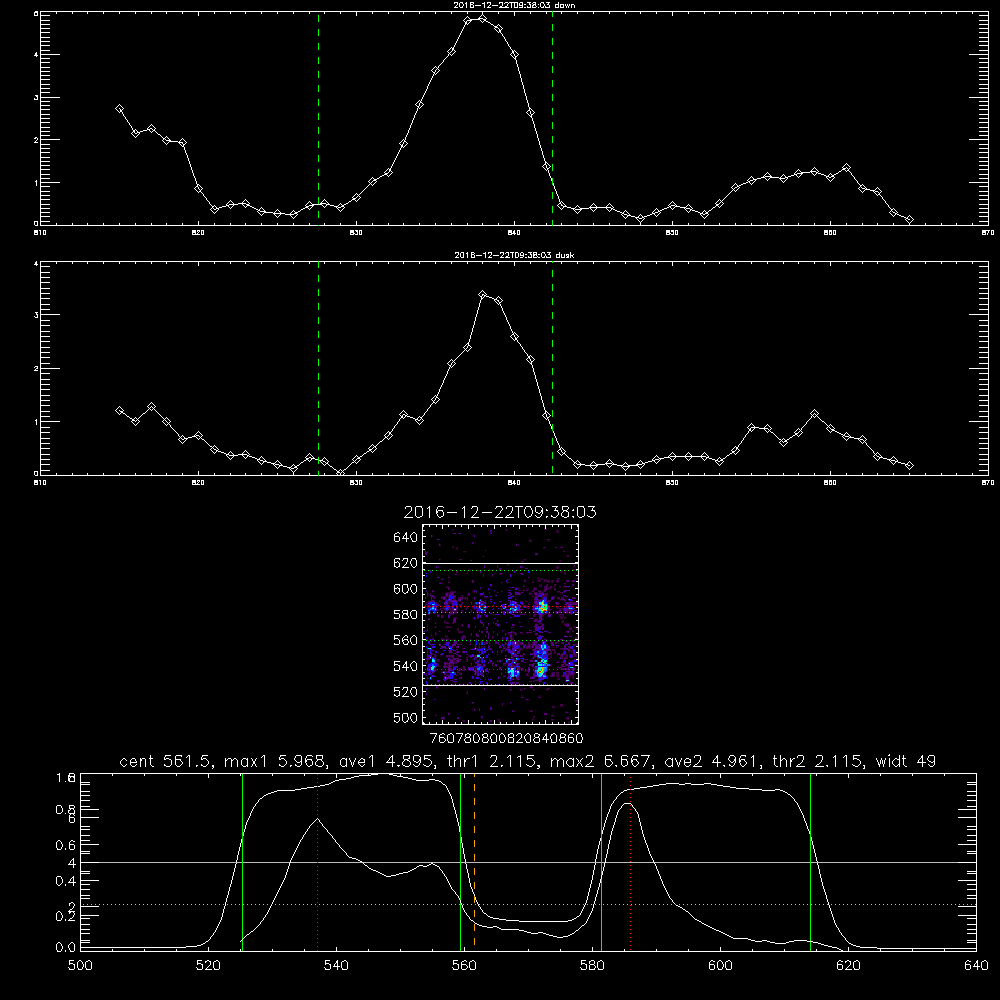Click the left red dotted line in bottom plot
This screenshot has width=1000, height=1000.
318,862
